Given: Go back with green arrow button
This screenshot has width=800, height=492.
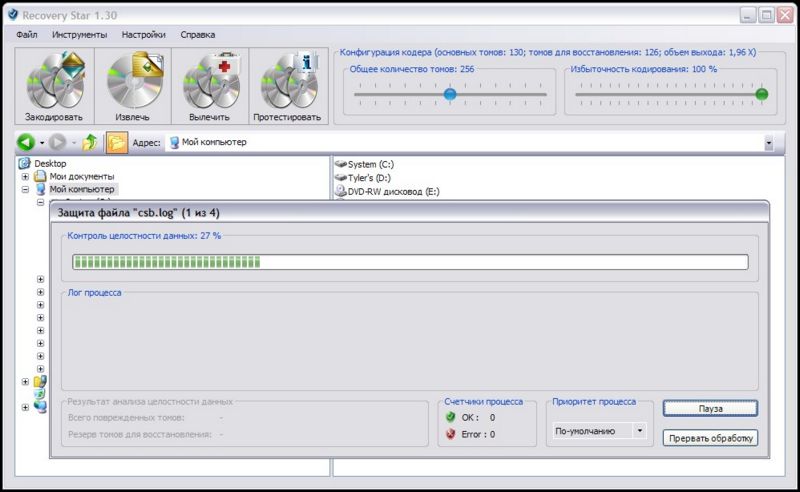Looking at the screenshot, I should (x=26, y=142).
